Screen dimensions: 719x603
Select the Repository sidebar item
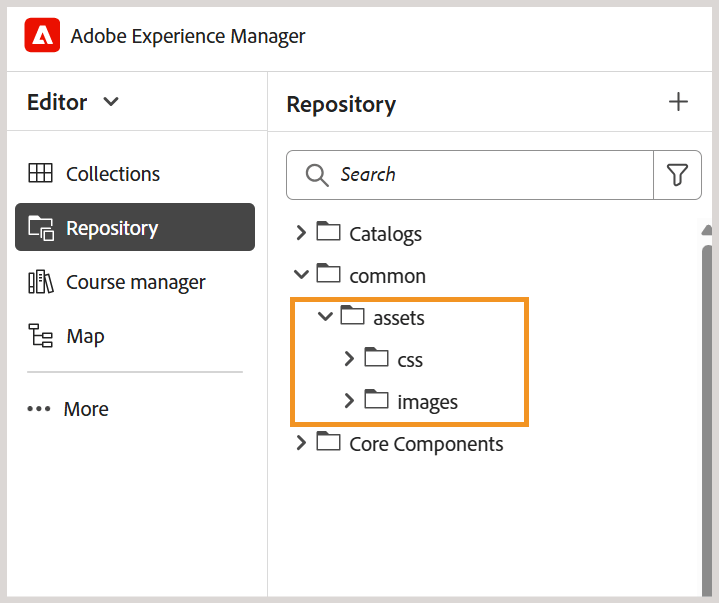click(135, 227)
